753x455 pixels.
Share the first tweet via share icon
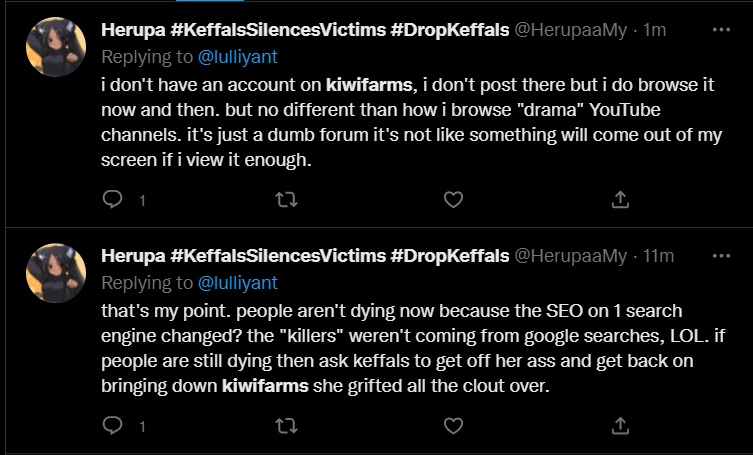[x=620, y=200]
